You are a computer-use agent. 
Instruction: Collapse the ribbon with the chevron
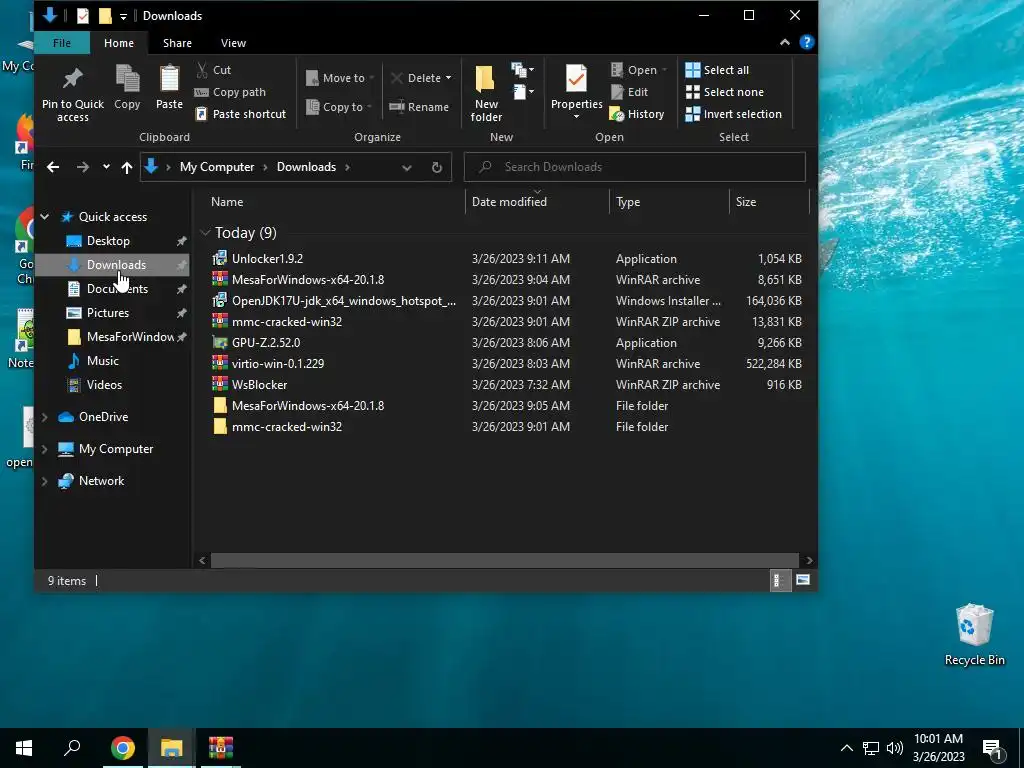pos(784,42)
